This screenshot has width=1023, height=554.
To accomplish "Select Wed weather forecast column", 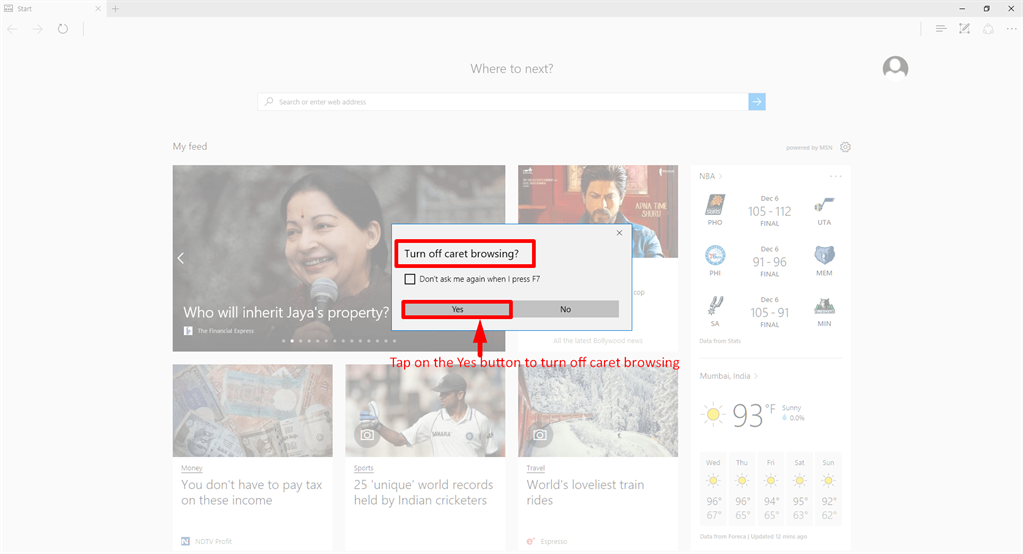I will [x=713, y=489].
